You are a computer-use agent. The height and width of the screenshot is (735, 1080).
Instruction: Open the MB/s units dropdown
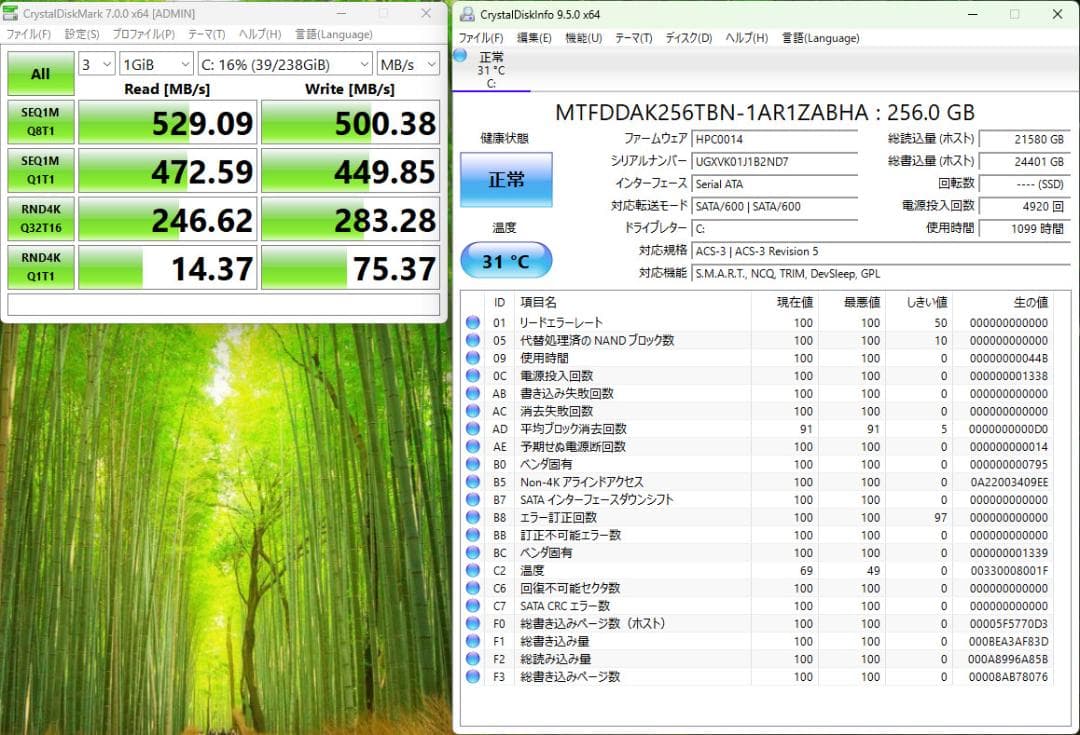coord(405,63)
